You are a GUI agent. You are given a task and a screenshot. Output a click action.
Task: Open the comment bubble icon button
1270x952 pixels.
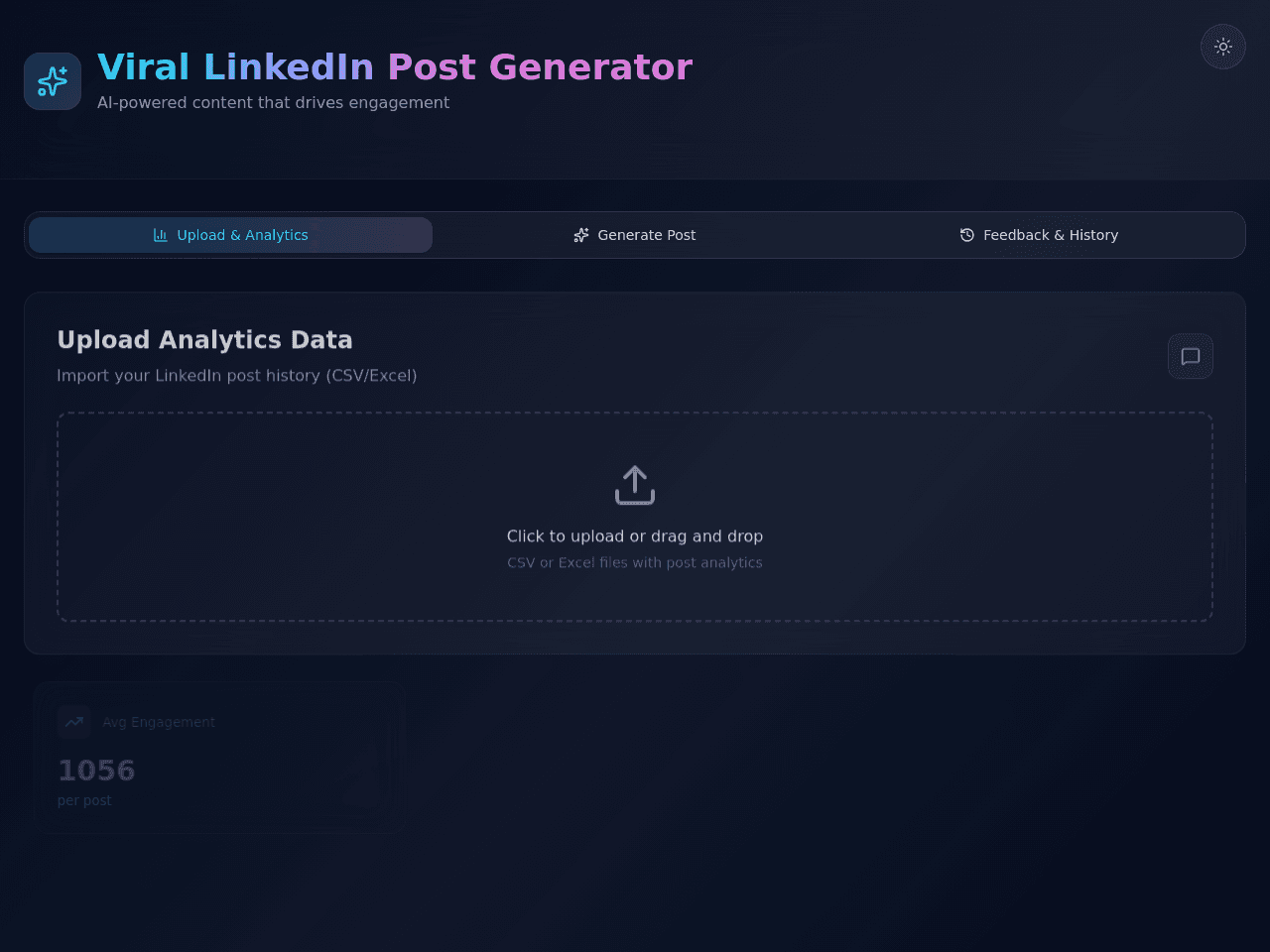[x=1191, y=356]
